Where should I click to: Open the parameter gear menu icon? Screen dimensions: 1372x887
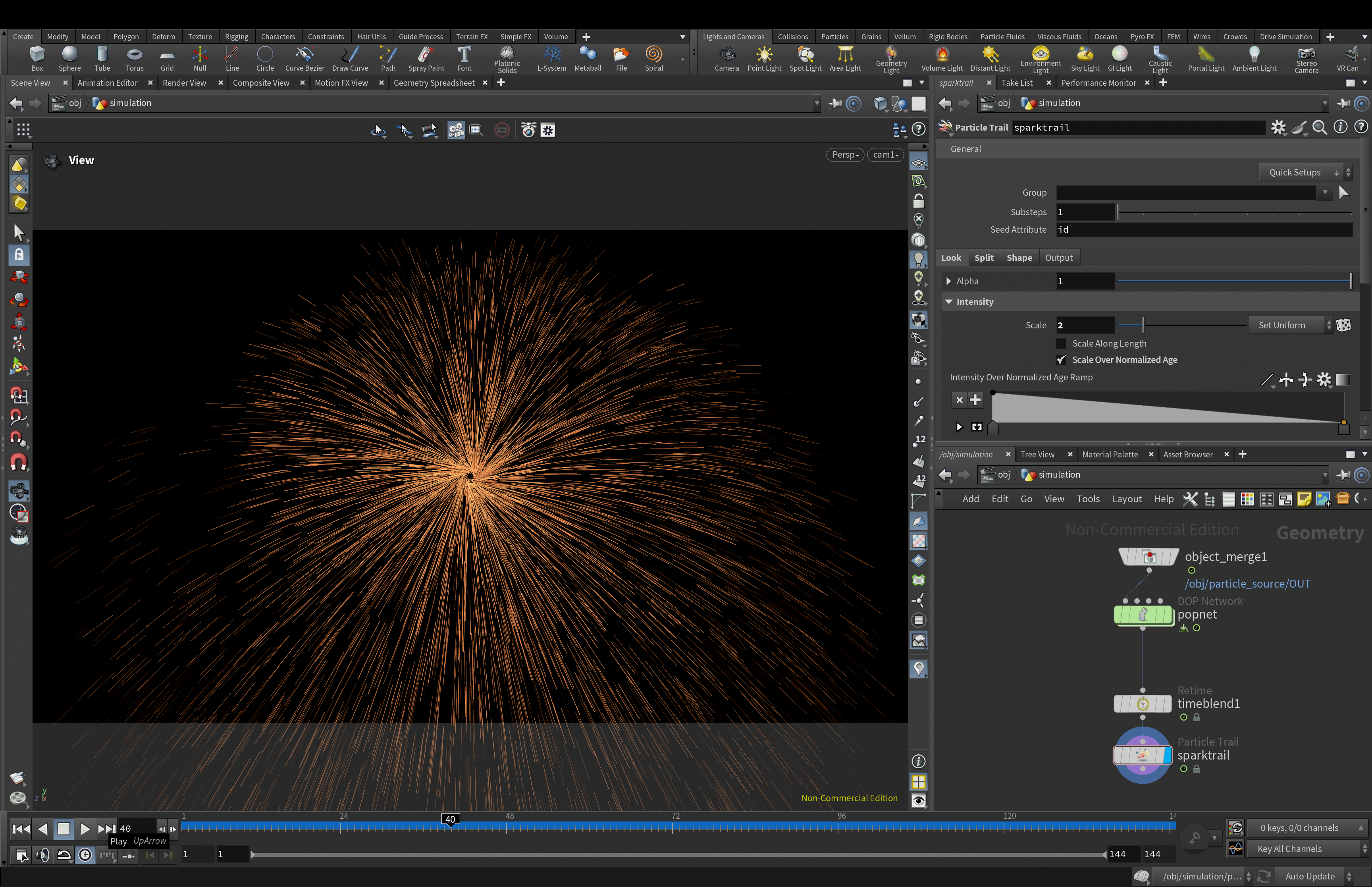click(x=1278, y=127)
